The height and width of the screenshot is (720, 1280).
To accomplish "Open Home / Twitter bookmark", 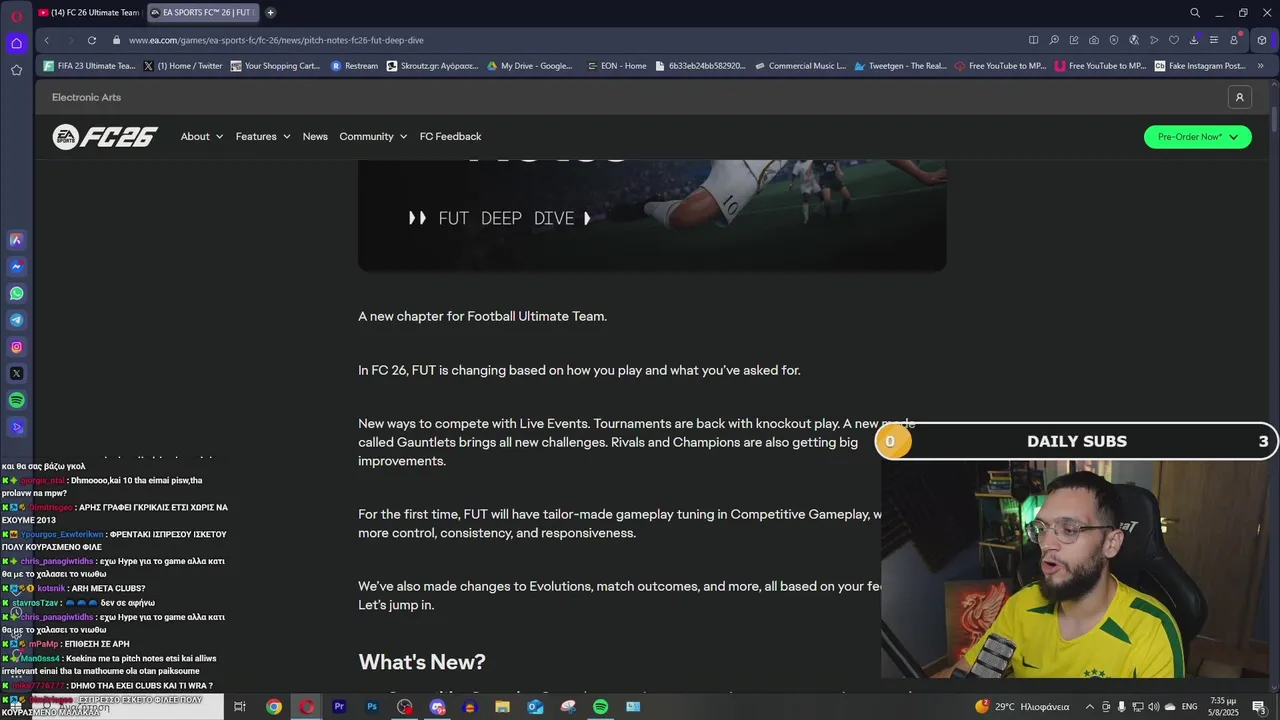I will tap(183, 66).
